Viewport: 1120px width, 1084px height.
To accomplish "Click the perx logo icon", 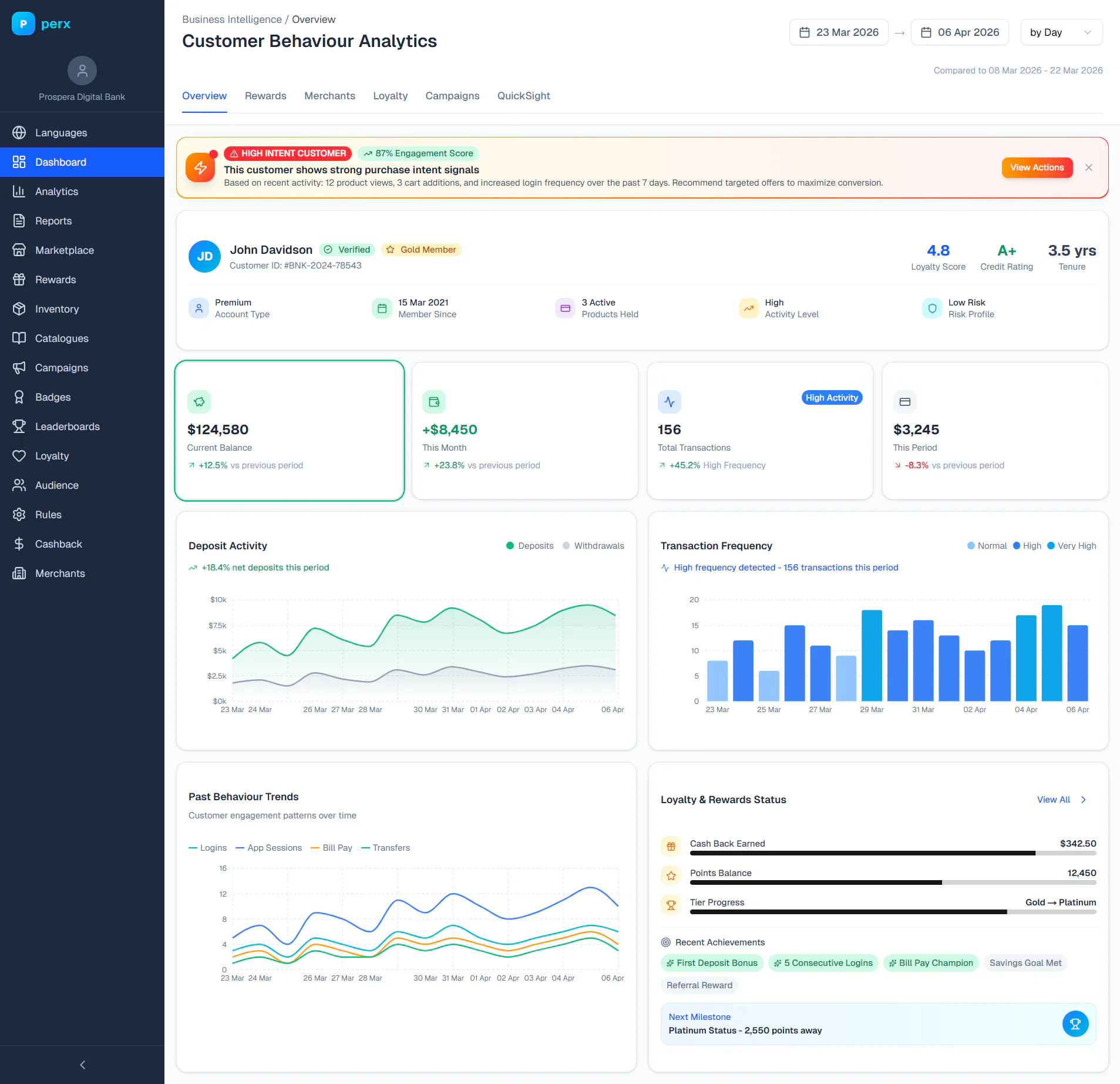I will 23,24.
